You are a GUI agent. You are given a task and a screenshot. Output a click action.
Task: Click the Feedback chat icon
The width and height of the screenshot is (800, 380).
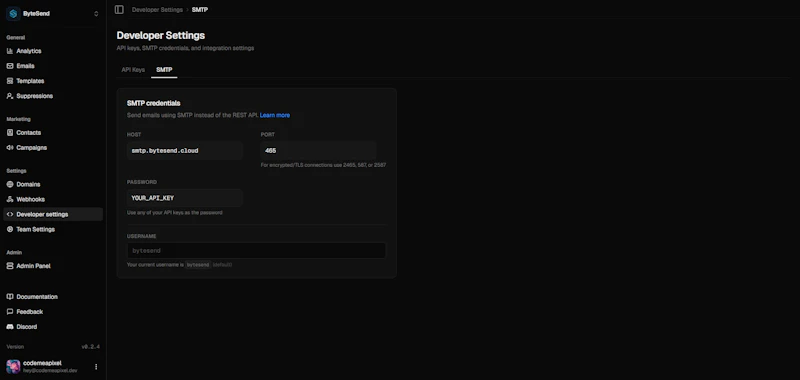tap(10, 312)
